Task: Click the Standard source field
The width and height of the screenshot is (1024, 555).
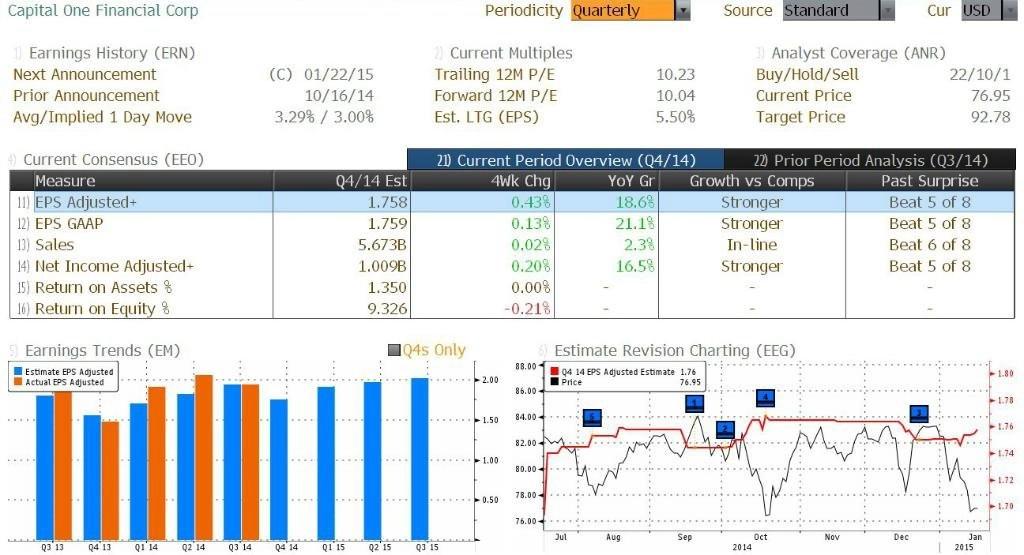Action: [831, 10]
